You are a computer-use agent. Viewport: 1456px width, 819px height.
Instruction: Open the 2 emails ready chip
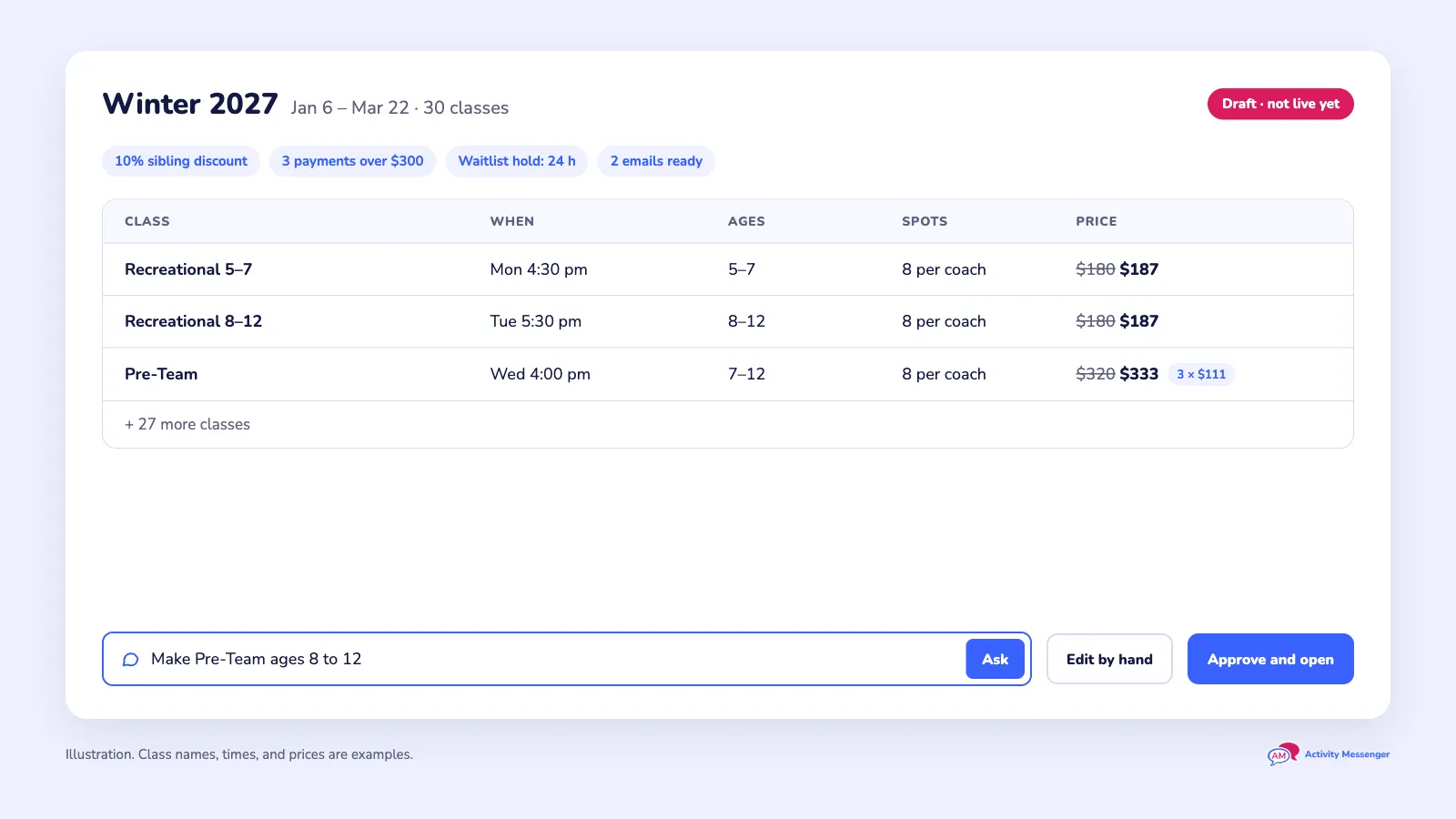[656, 161]
